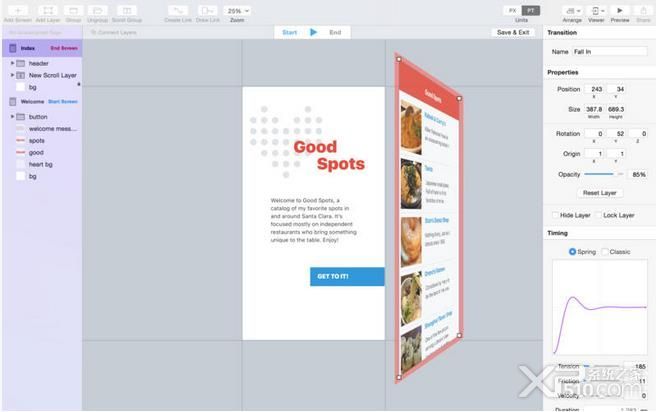Open the Arrange dropdown menu

pos(572,10)
